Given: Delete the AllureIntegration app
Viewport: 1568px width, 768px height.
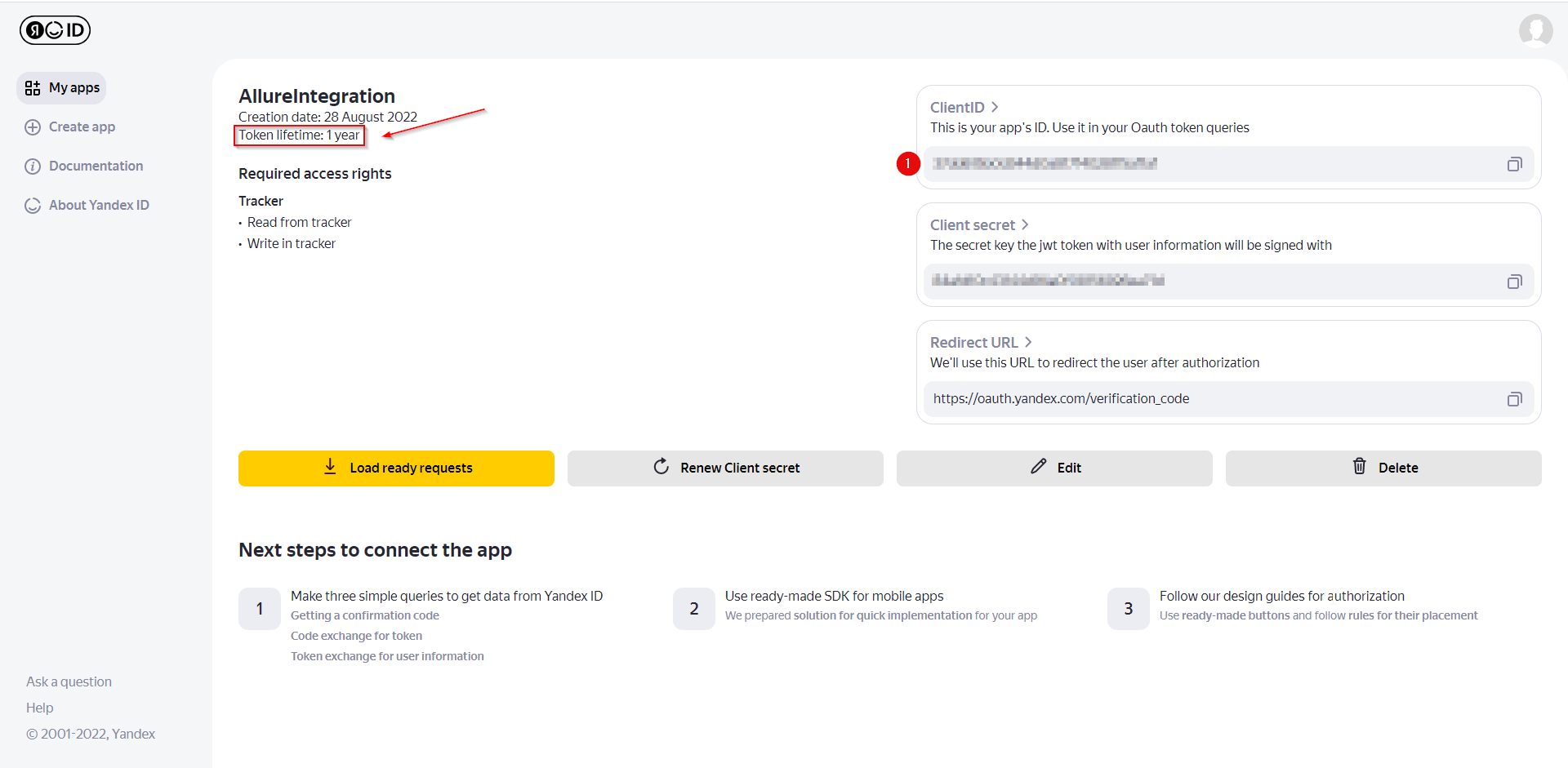Looking at the screenshot, I should (1383, 468).
